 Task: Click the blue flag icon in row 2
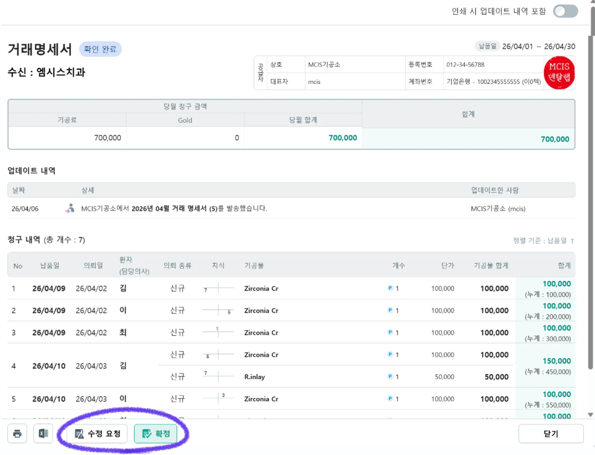click(390, 310)
